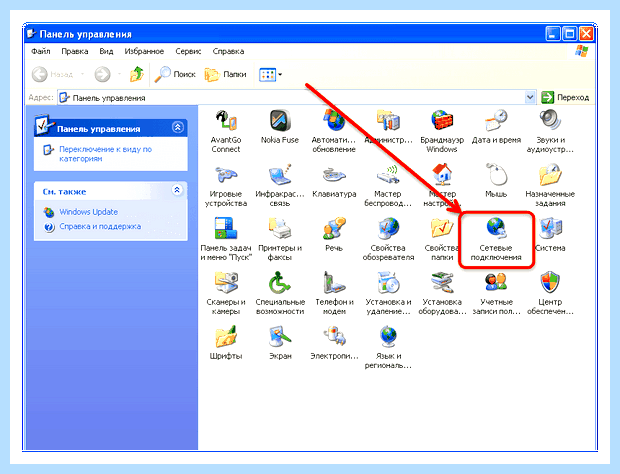Open Справка и поддержка link
The height and width of the screenshot is (474, 620).
coord(100,227)
